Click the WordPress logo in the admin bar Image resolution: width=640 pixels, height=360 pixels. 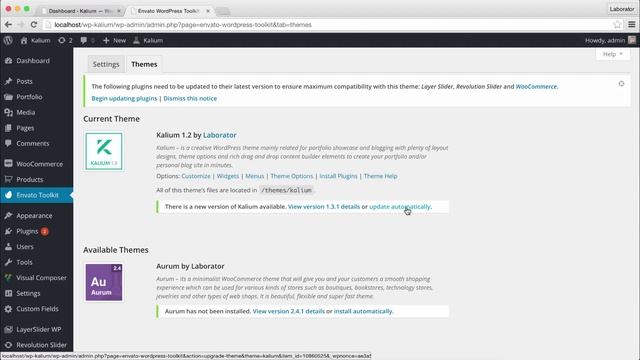click(x=8, y=40)
